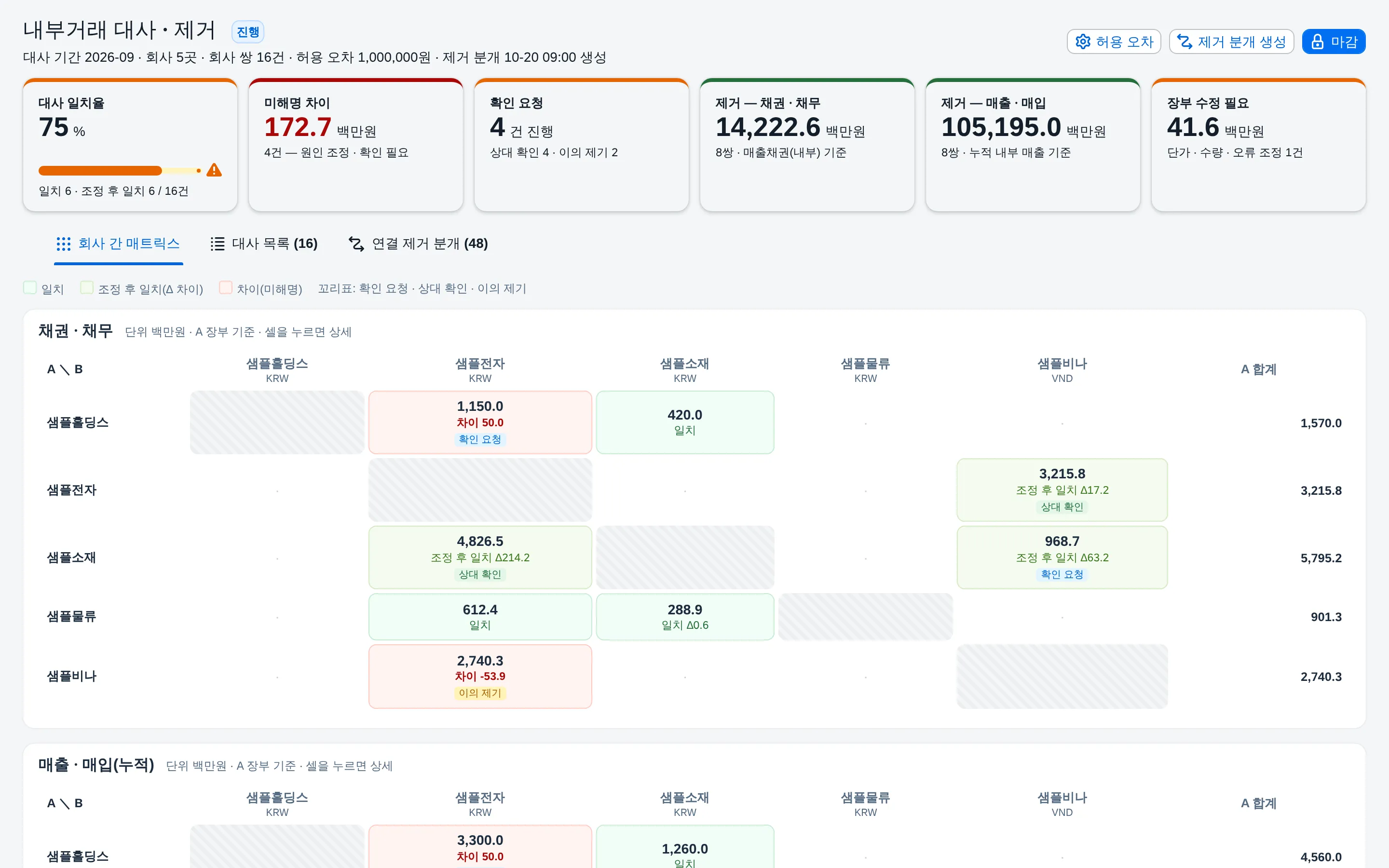Switch to 연결 제거 분개 (48) tab

(419, 244)
